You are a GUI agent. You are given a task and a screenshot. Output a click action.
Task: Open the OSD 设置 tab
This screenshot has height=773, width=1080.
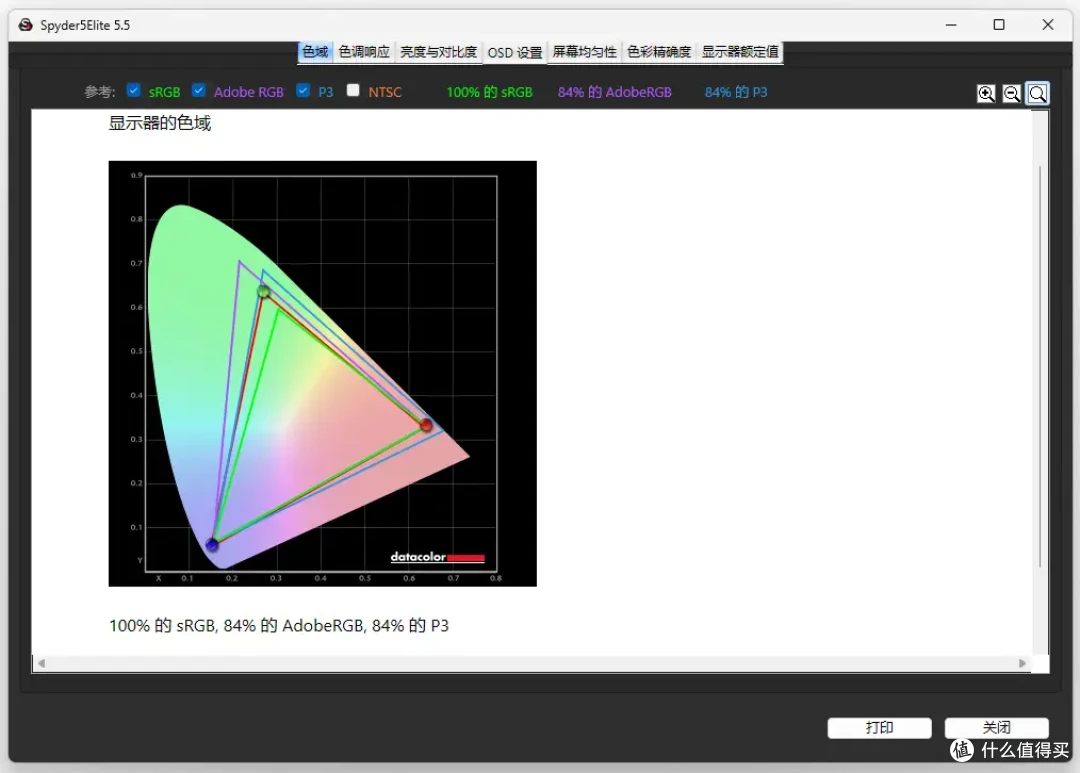(515, 52)
